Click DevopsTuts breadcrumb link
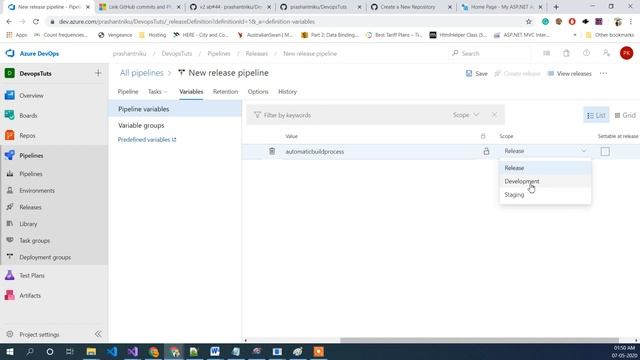640x360 pixels. click(x=176, y=53)
